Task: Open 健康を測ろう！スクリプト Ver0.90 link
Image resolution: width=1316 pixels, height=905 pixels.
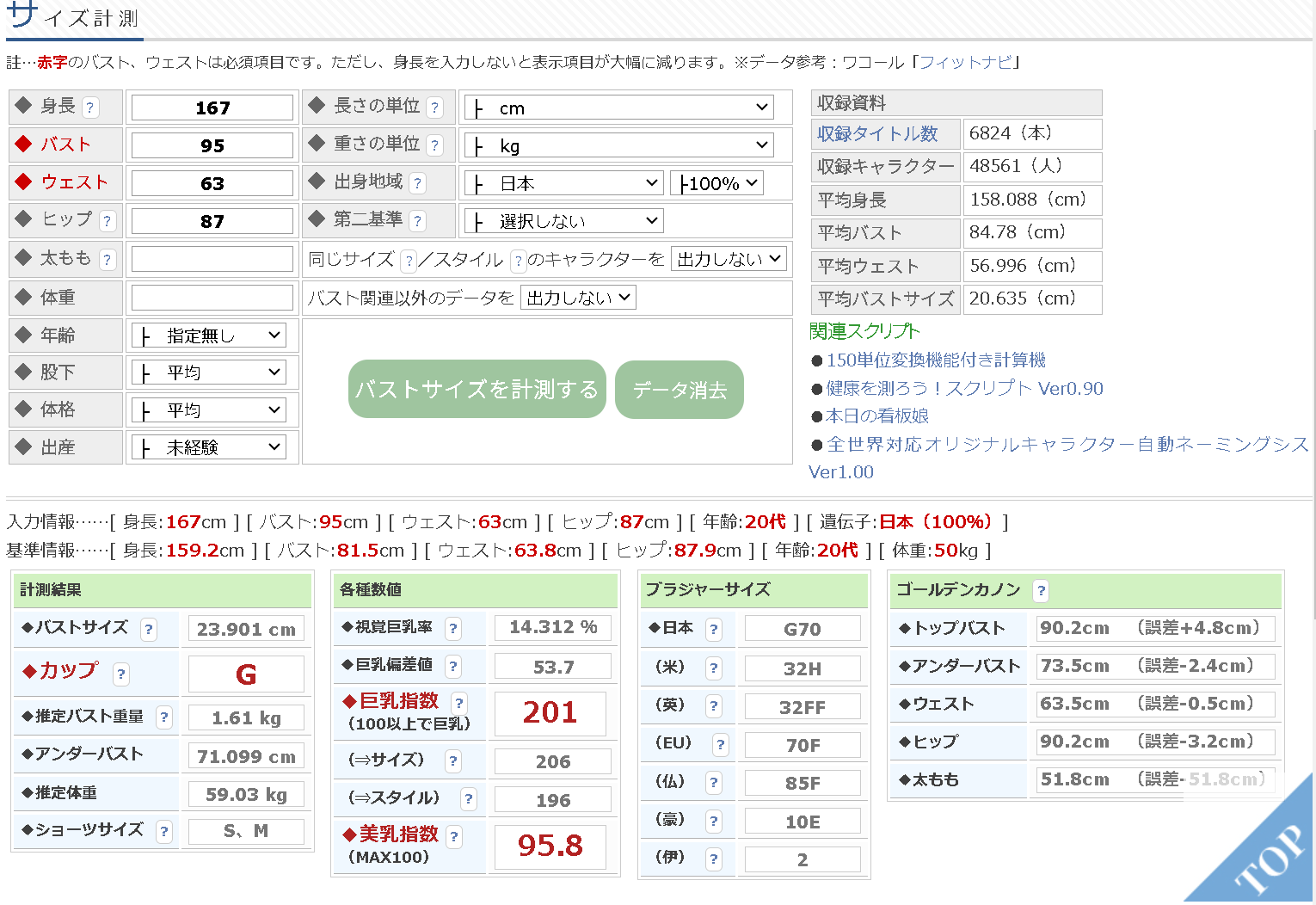Action: click(964, 388)
